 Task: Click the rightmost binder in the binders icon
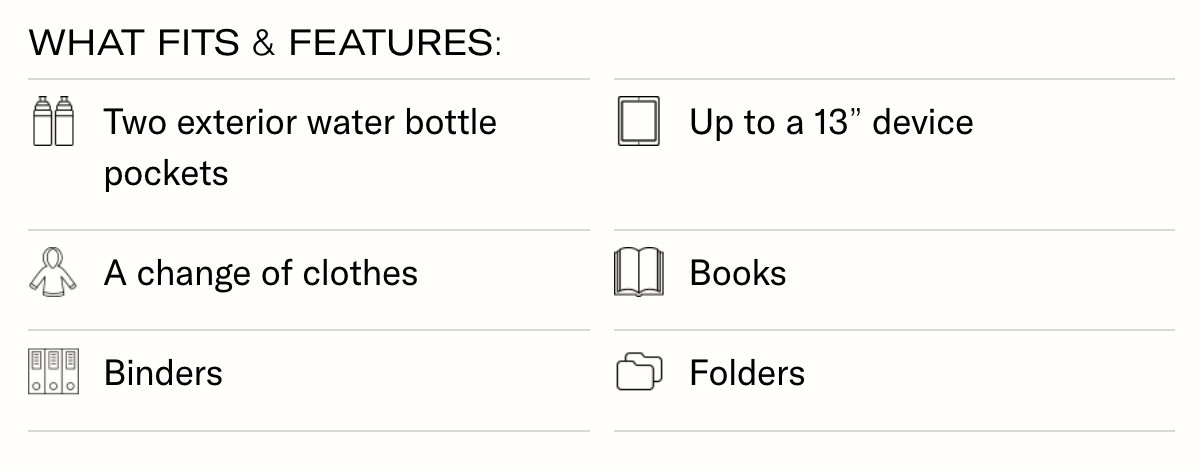point(70,372)
